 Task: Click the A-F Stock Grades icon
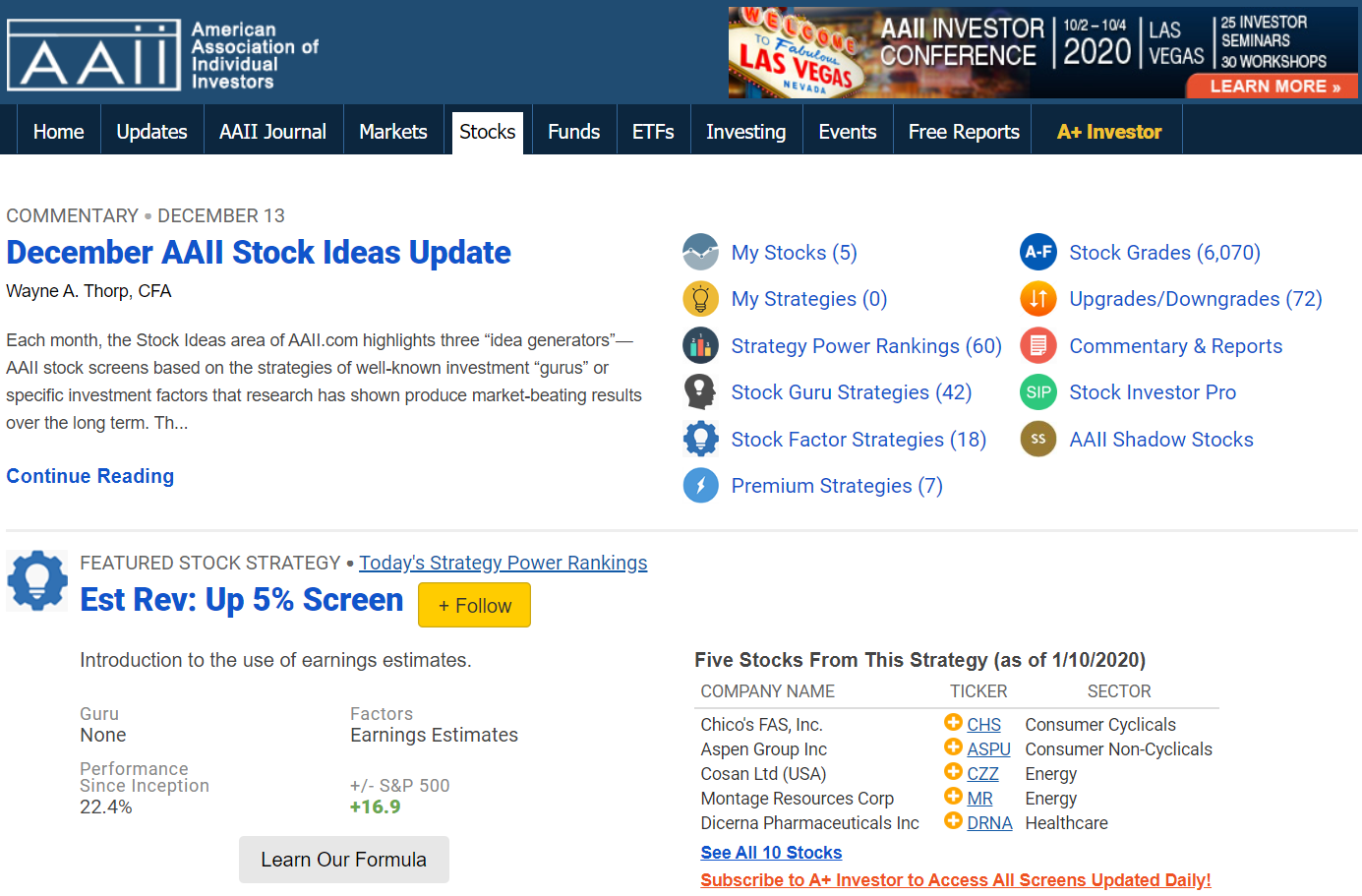tap(1038, 252)
